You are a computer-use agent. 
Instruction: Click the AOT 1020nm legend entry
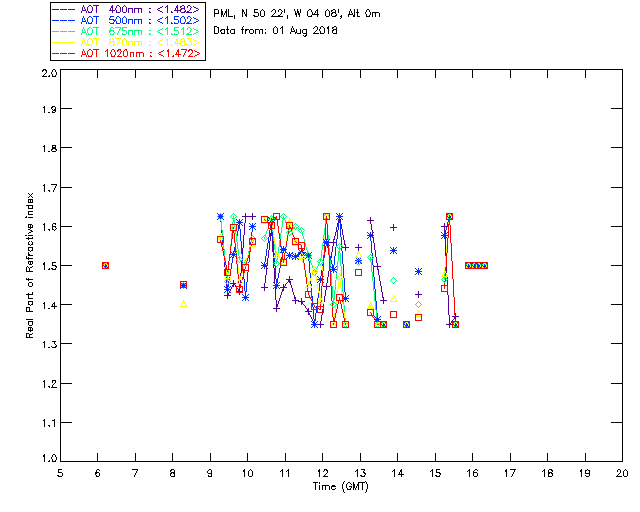pos(126,53)
